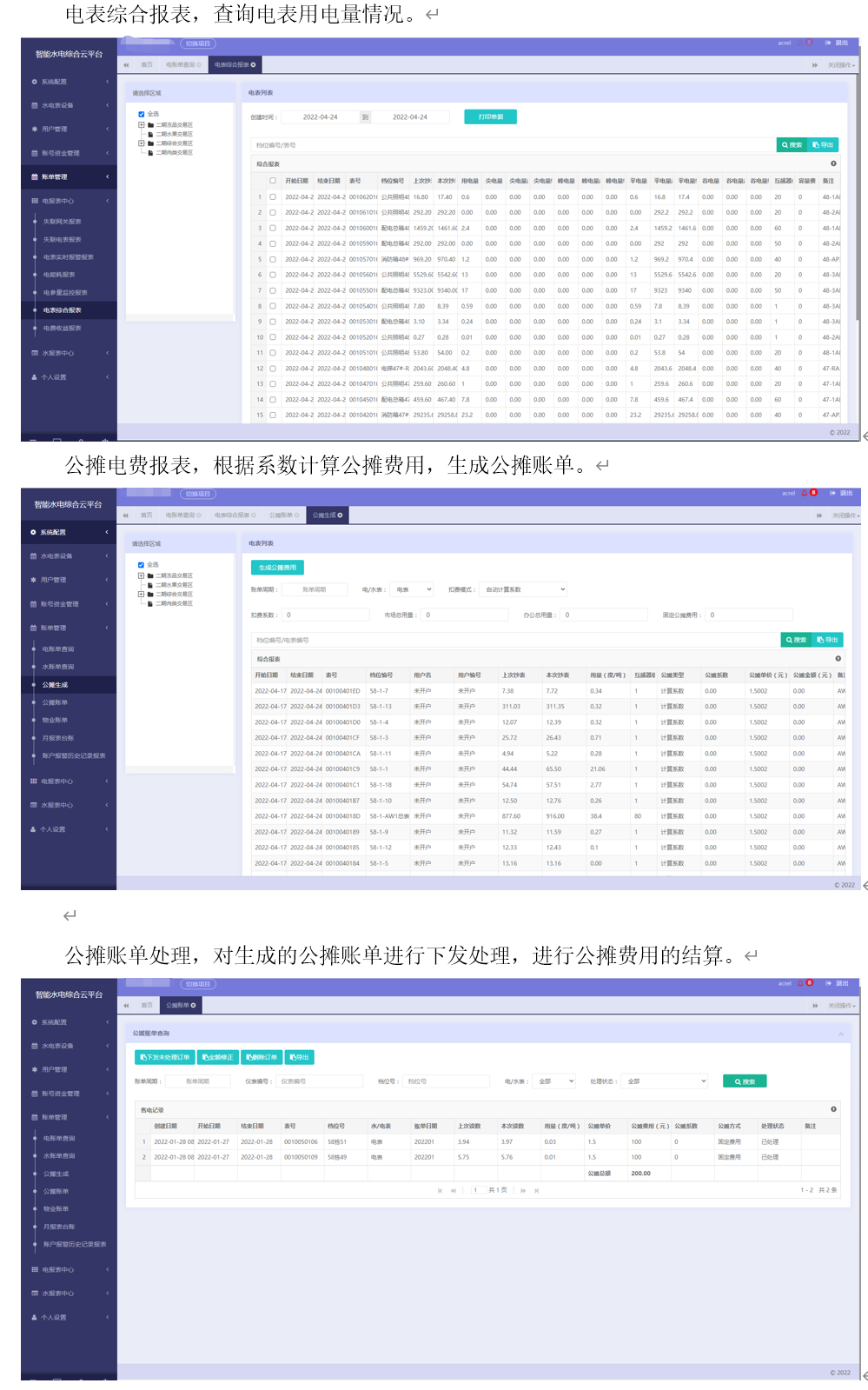Toggle 全选 checkbox in 公摊生成 screenshot
The width and height of the screenshot is (868, 1390).
coord(142,565)
